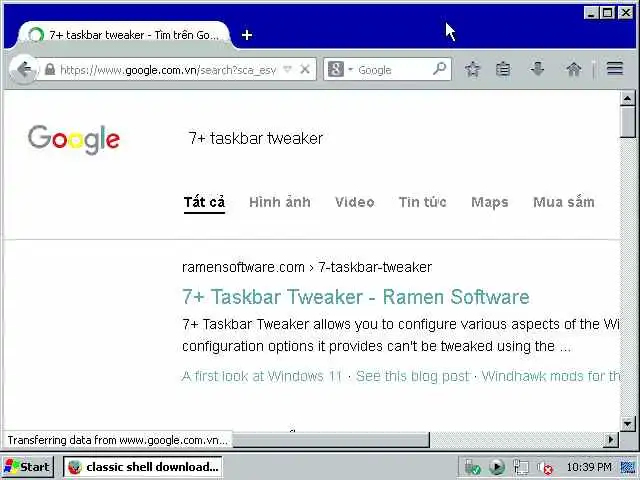Image resolution: width=640 pixels, height=480 pixels.
Task: Open the Start menu
Action: click(27, 467)
